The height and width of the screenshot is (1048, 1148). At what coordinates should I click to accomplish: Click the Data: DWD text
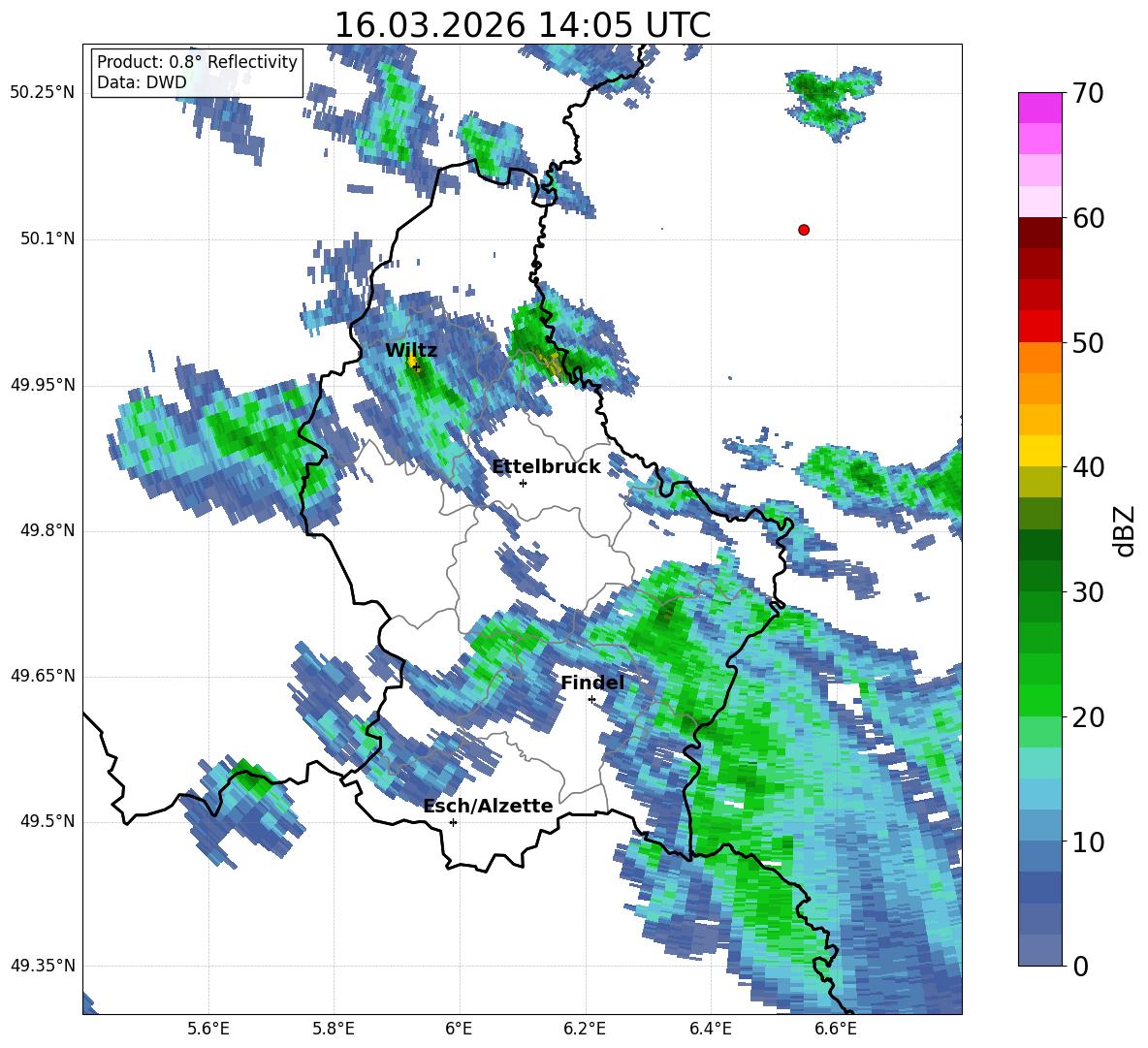click(x=142, y=82)
